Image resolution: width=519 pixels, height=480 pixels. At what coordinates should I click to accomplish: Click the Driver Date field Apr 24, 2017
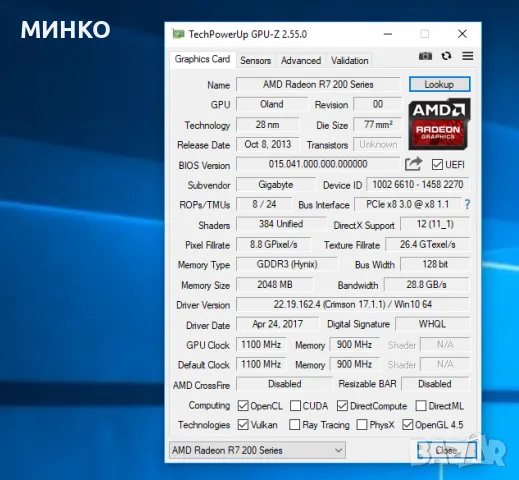[277, 324]
